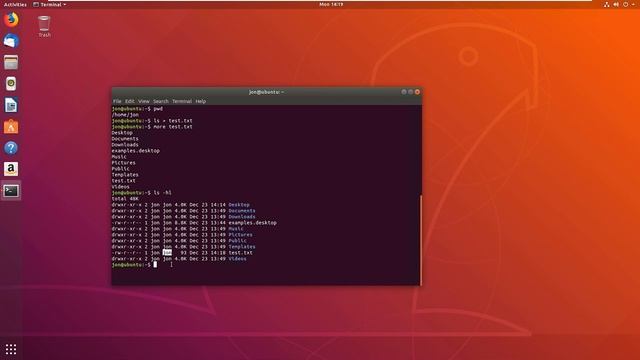Viewport: 640px width, 360px height.
Task: Click the Amazon launcher in dock
Action: [11, 169]
